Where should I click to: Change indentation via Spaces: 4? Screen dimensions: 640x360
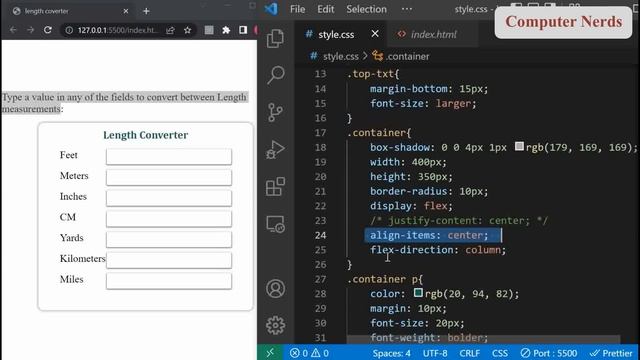(x=391, y=353)
